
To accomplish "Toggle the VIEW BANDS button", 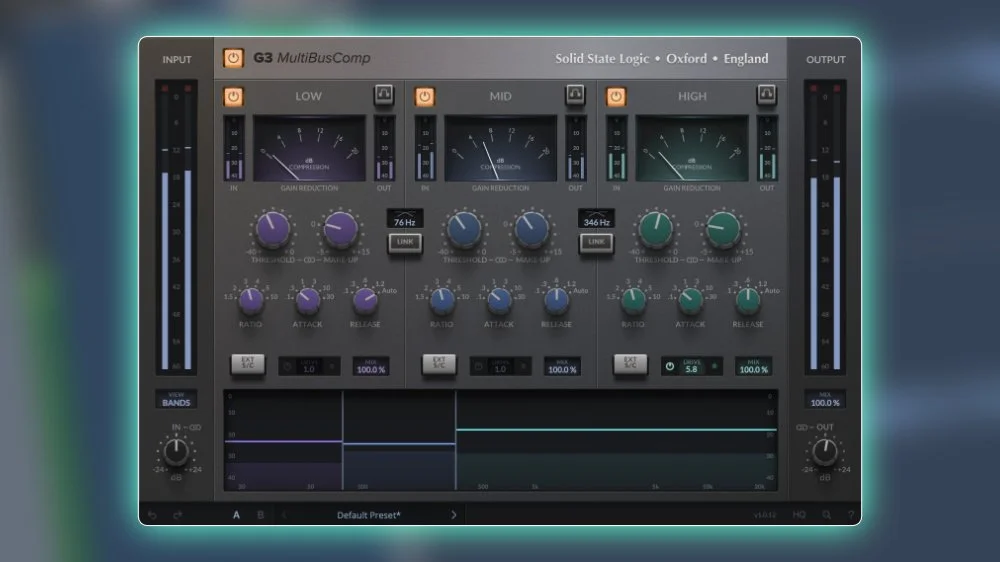I will click(x=176, y=399).
